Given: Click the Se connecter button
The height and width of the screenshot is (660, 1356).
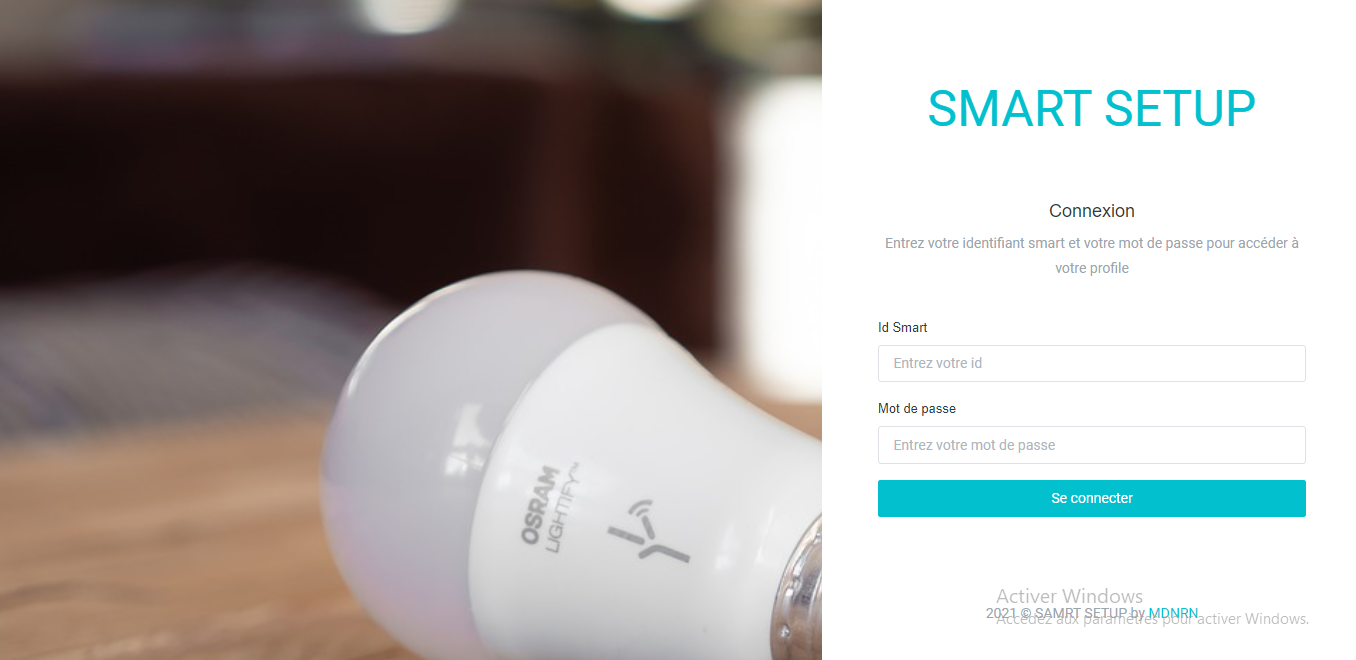Looking at the screenshot, I should (x=1091, y=498).
